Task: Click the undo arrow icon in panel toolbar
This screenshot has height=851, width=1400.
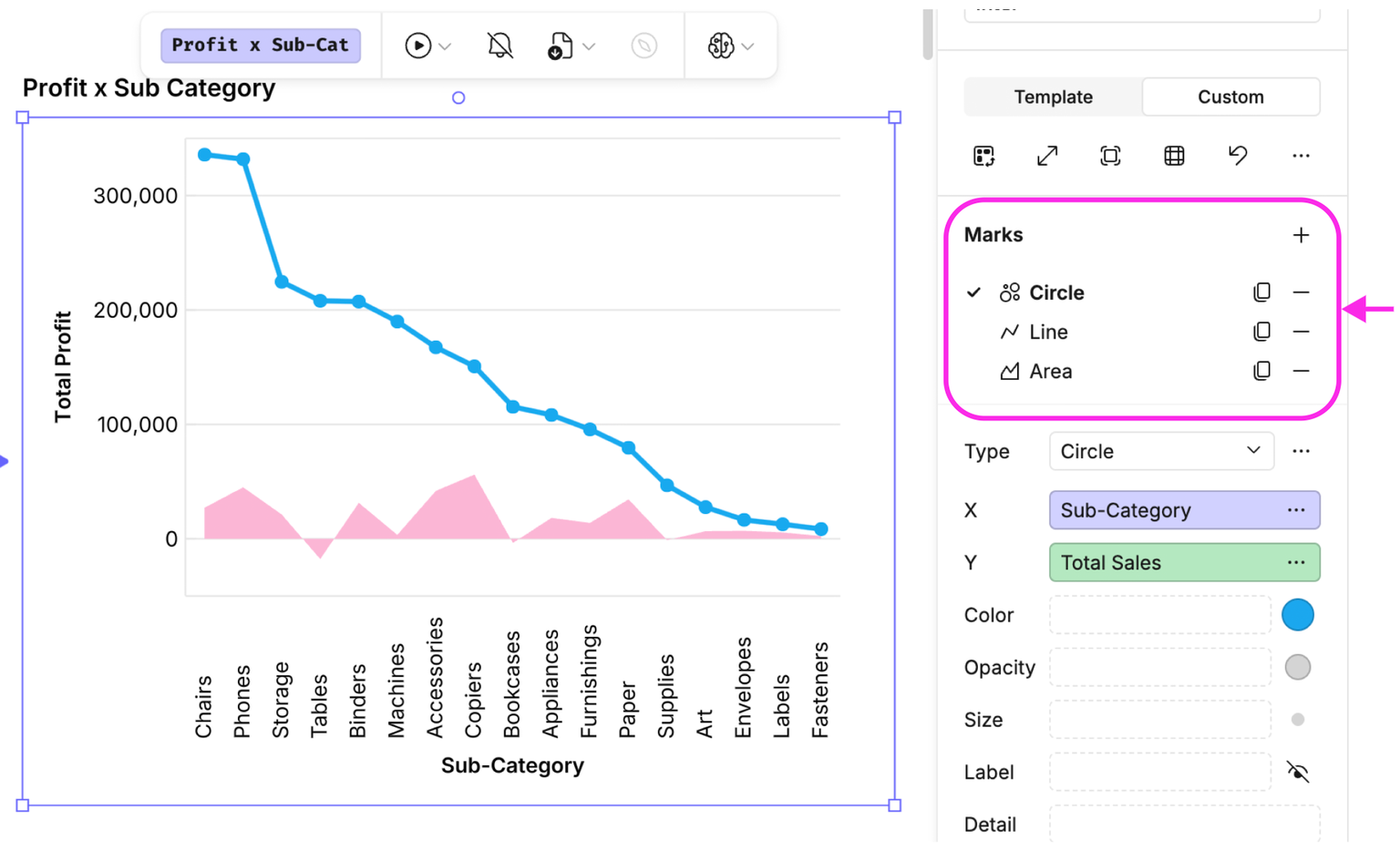Action: point(1237,156)
